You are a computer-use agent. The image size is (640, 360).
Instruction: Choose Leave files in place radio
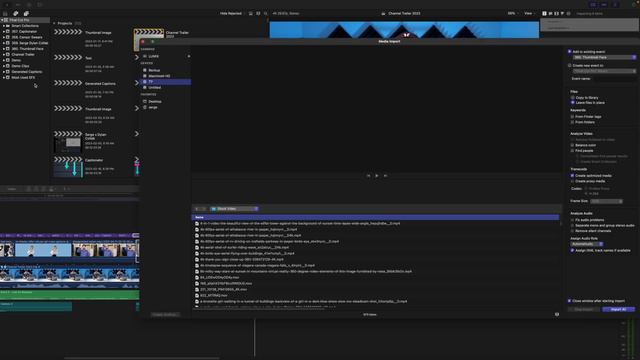pos(573,102)
